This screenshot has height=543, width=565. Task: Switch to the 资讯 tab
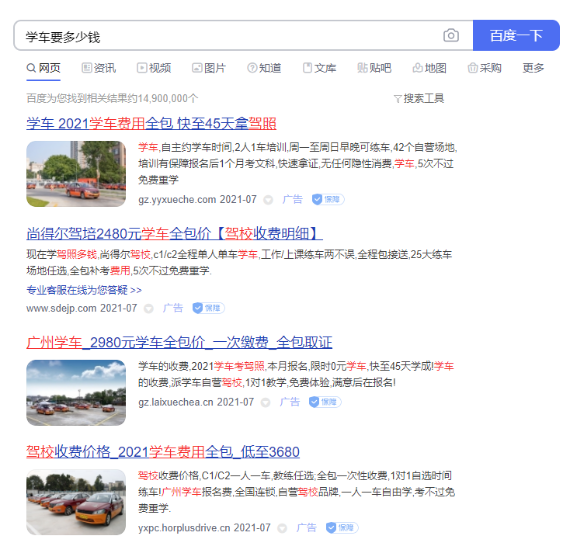pos(99,68)
